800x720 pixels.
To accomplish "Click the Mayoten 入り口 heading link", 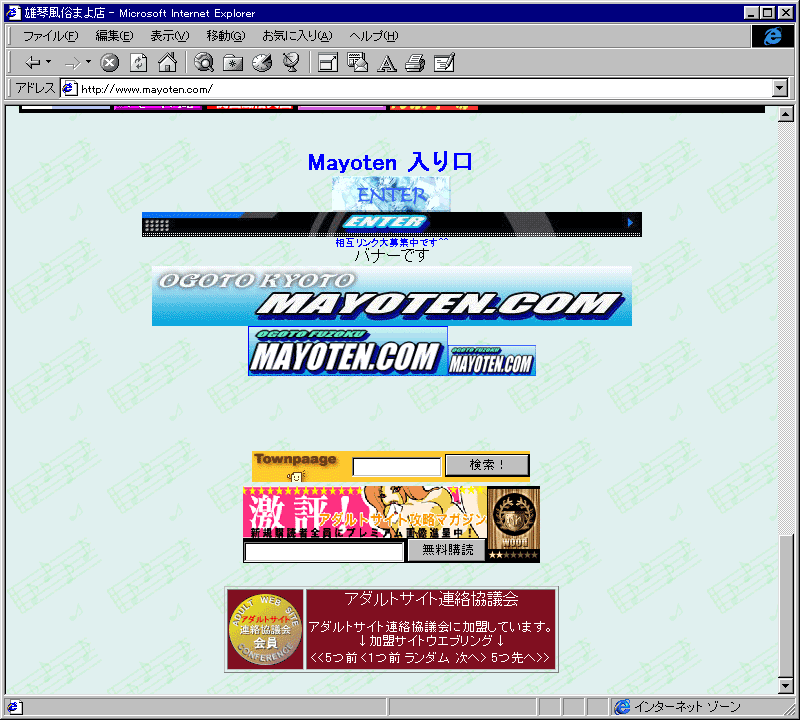I will click(x=390, y=162).
